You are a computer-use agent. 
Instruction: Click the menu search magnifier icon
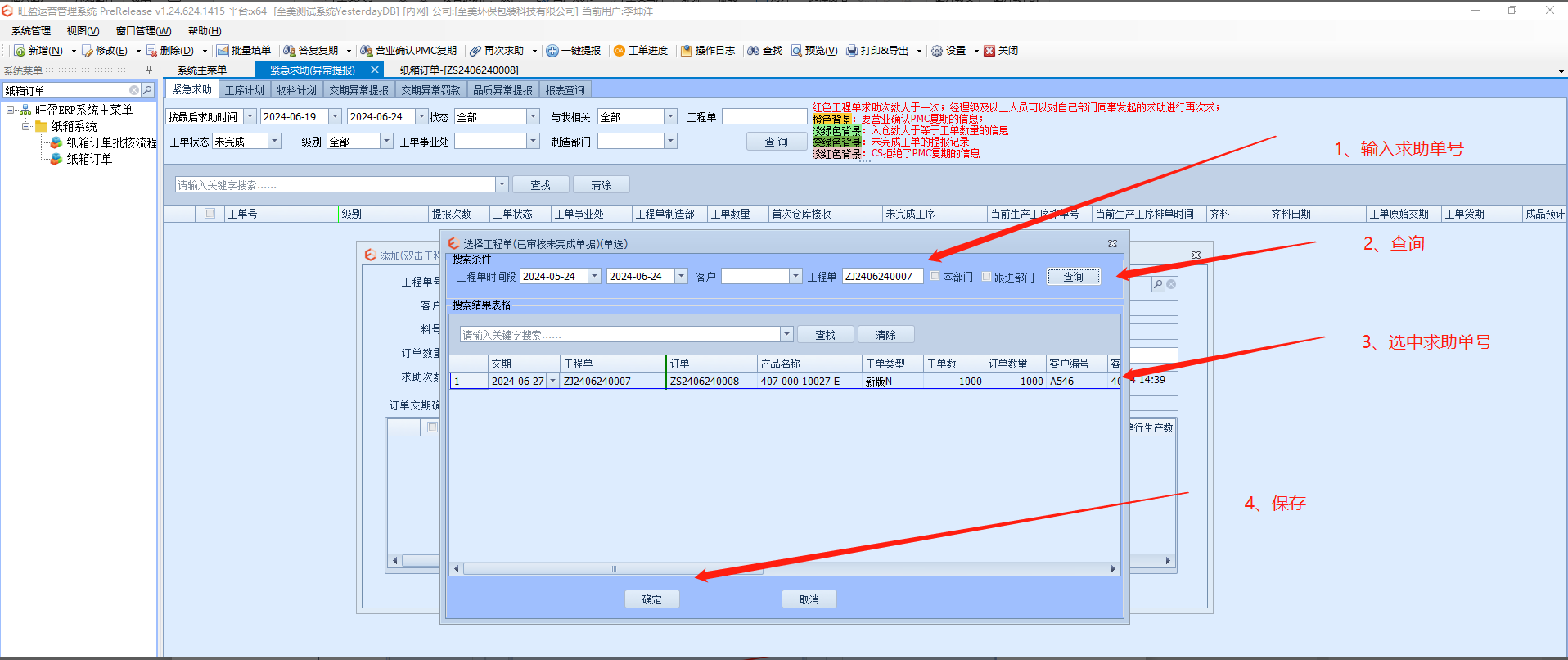(x=147, y=90)
